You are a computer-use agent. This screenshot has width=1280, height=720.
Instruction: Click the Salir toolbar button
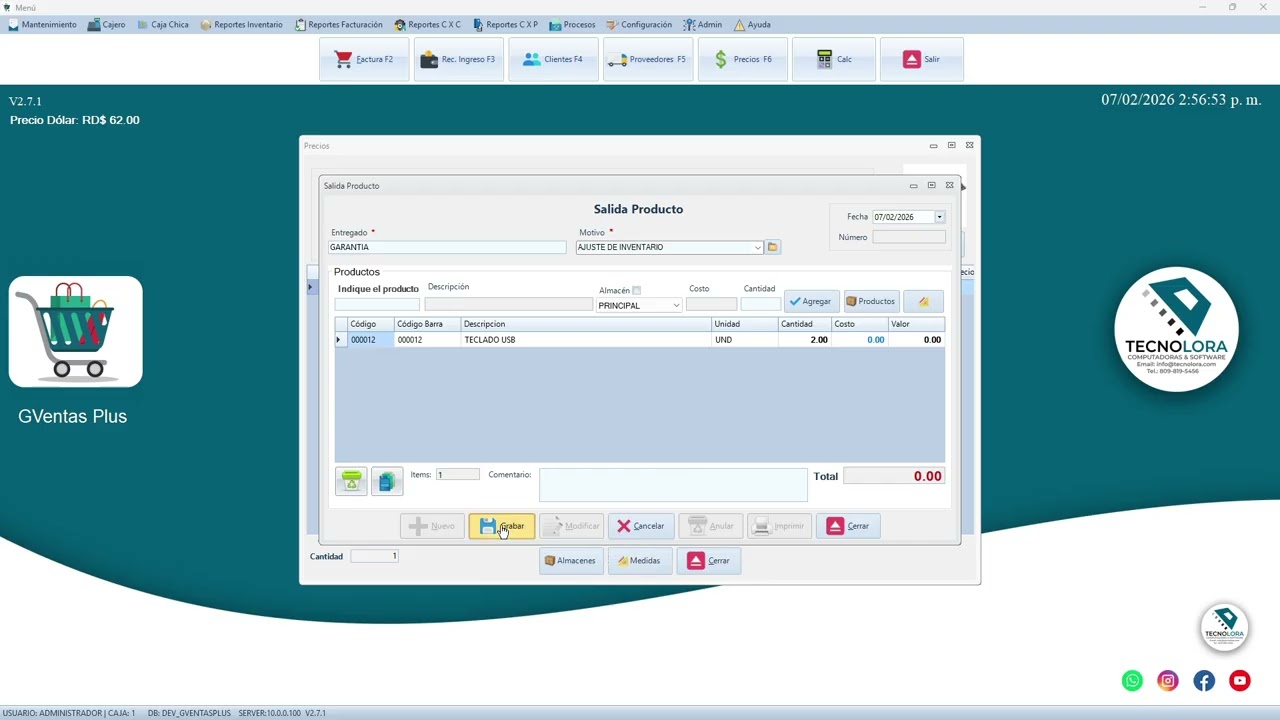click(922, 59)
